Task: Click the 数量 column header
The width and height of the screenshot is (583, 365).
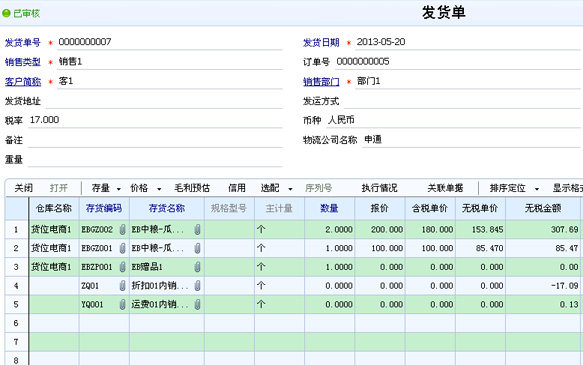Action: point(330,209)
